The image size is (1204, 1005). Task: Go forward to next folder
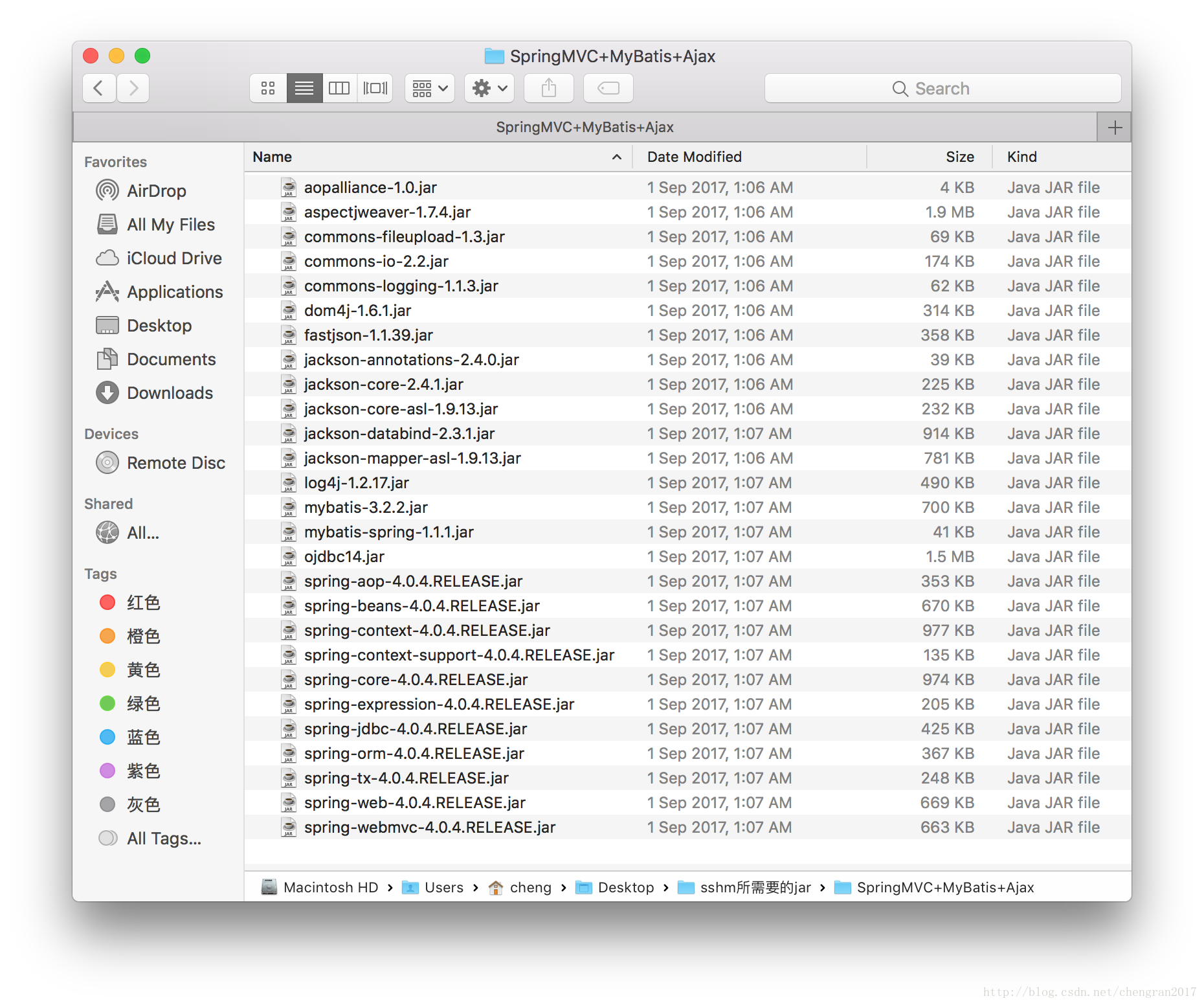point(133,88)
